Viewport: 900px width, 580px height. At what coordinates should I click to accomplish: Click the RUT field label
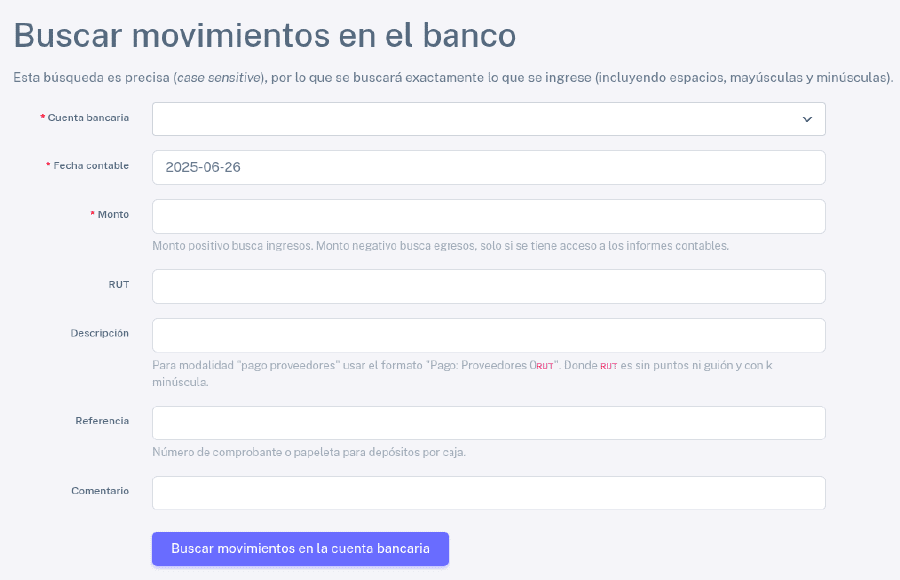coord(119,284)
